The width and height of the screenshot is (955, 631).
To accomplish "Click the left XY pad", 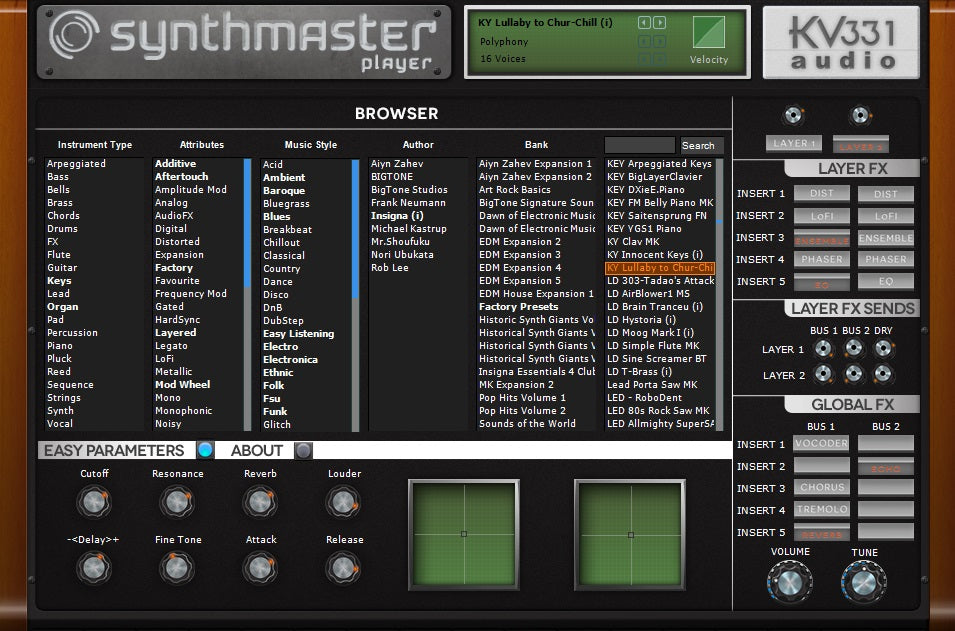I will (463, 534).
